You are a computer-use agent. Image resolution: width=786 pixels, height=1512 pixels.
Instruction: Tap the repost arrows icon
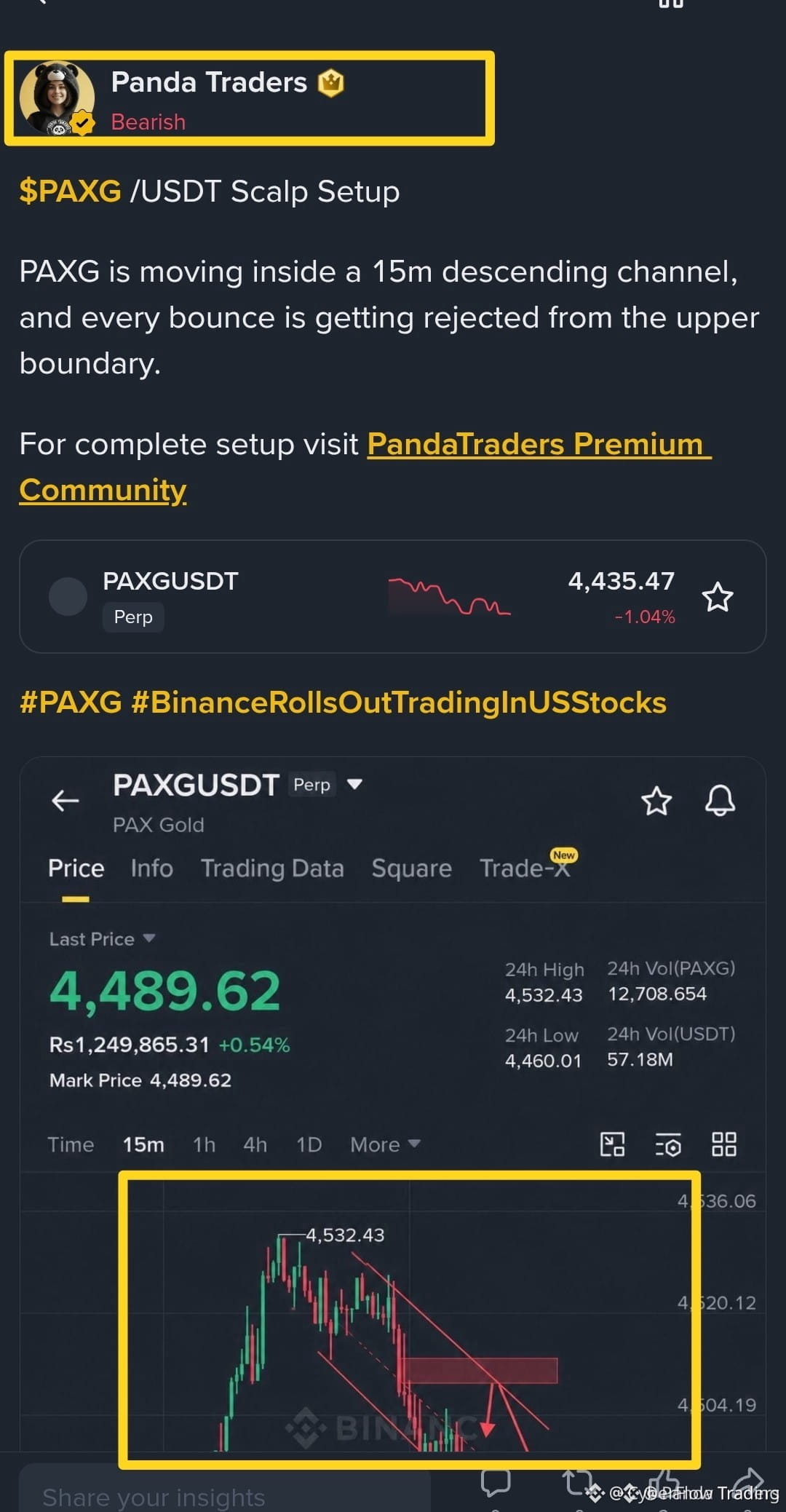pos(579,1481)
